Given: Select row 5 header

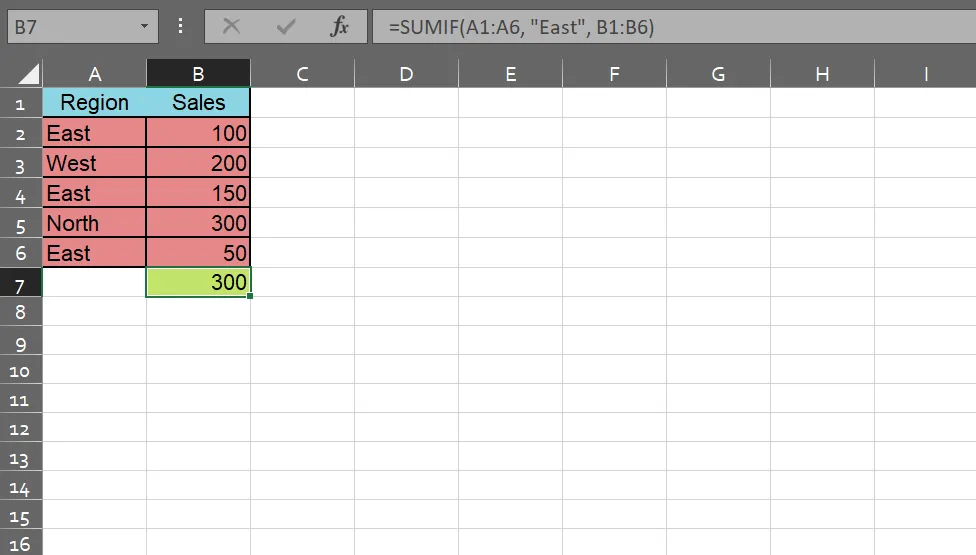Looking at the screenshot, I should click(21, 223).
